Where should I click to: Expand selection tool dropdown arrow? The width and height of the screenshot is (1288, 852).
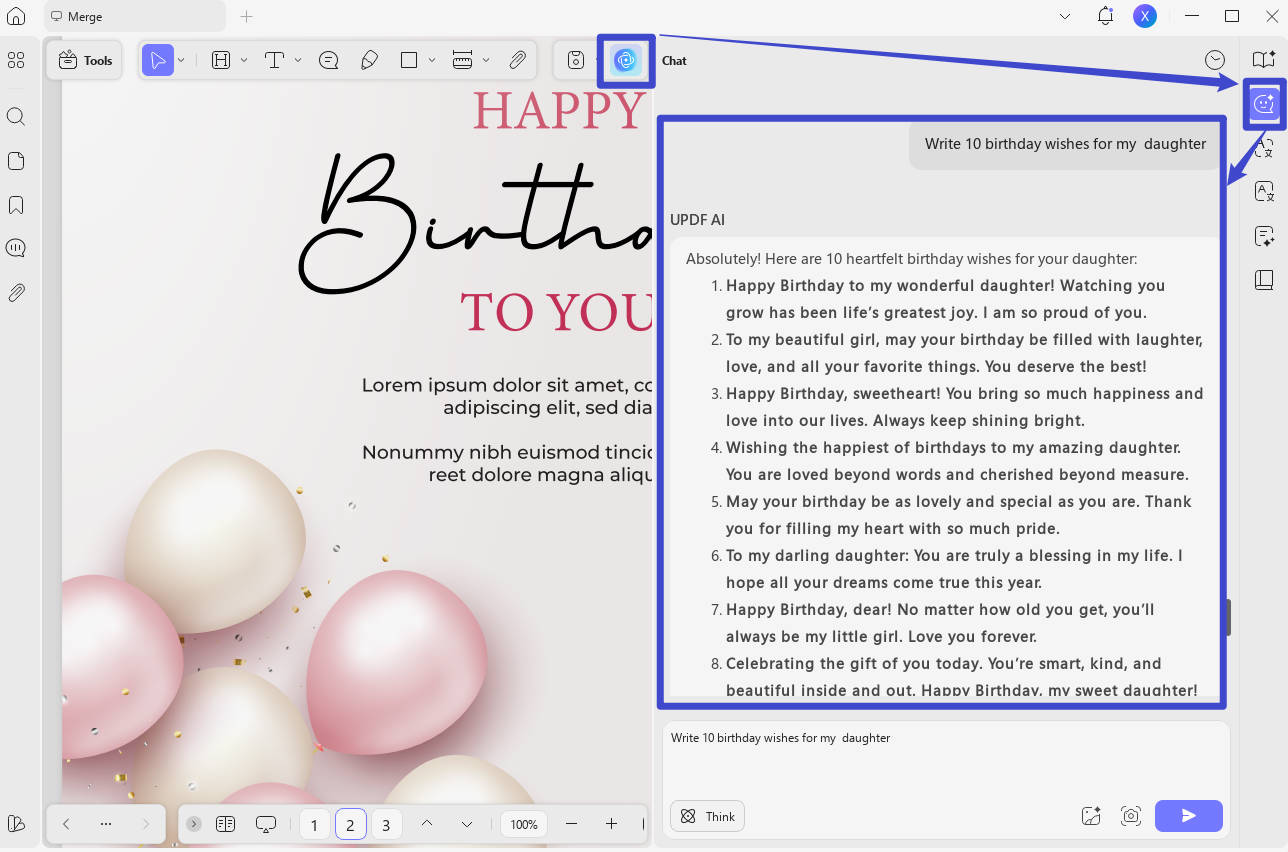pos(181,60)
